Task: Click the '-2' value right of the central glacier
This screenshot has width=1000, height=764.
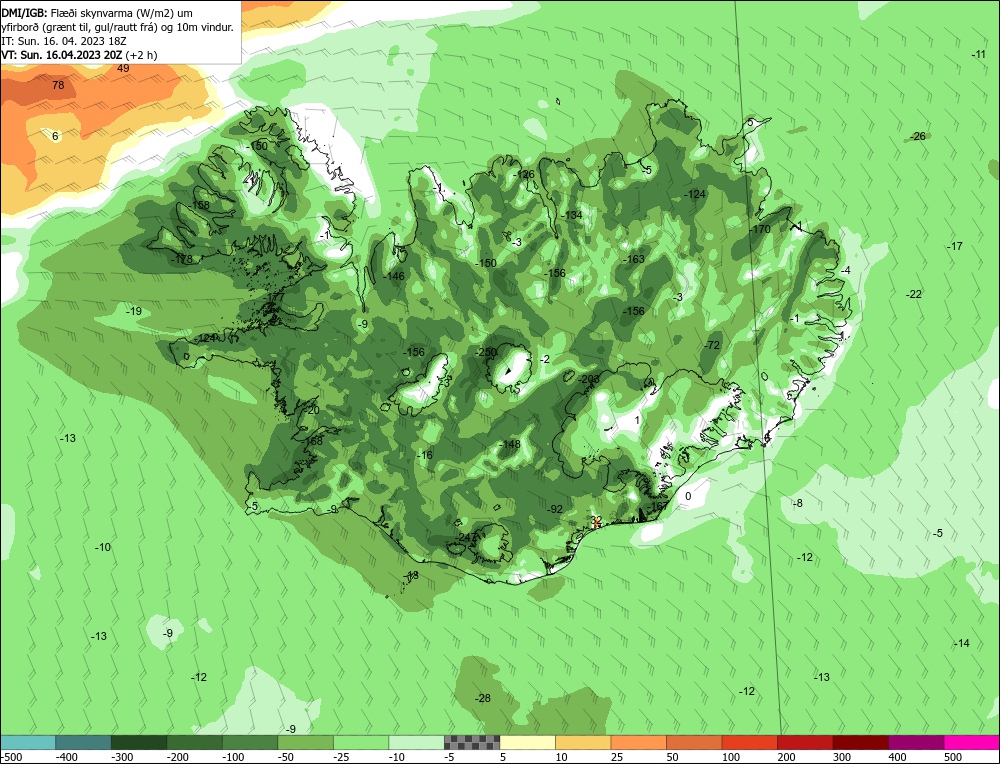Action: point(544,360)
